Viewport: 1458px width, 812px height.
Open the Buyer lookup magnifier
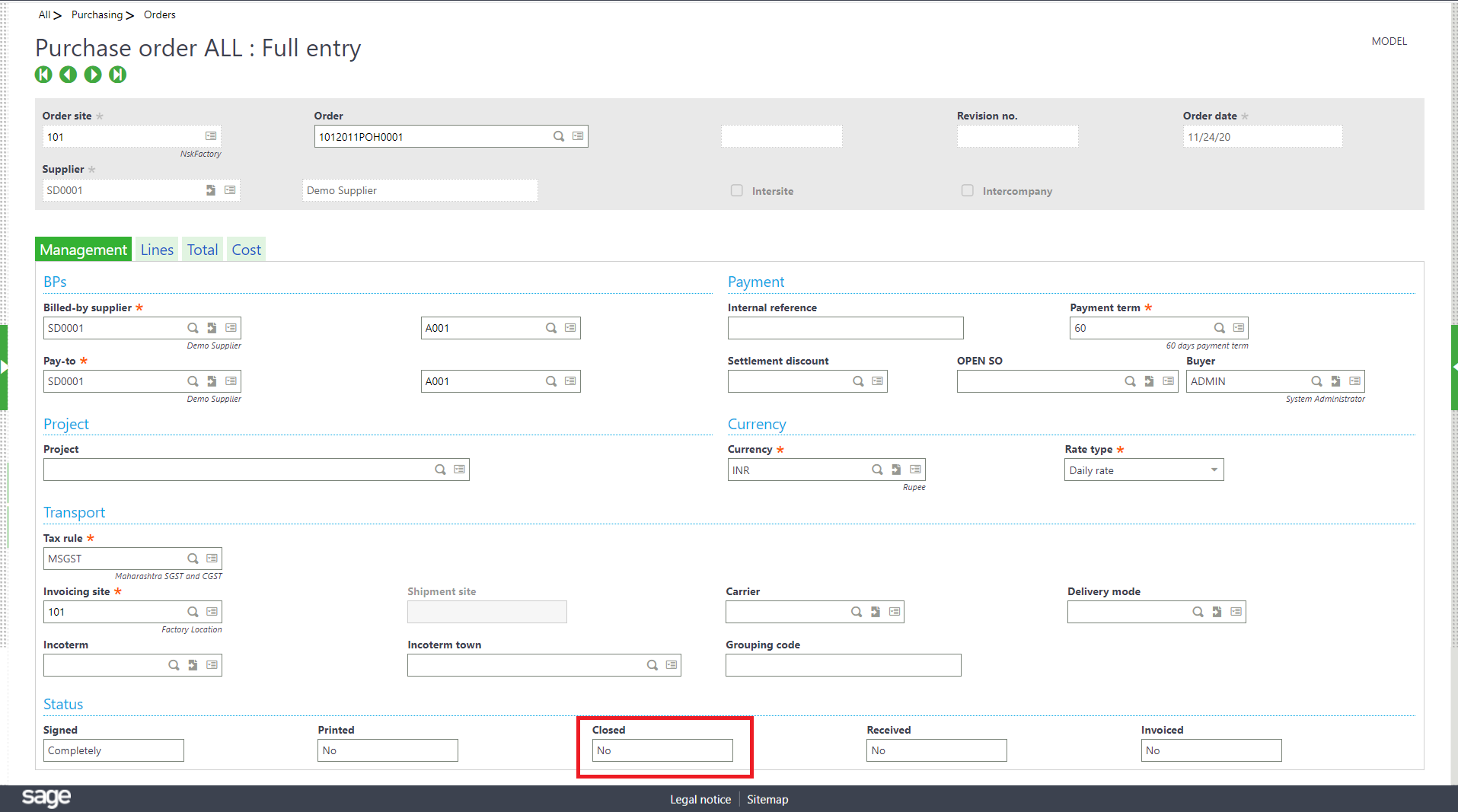pos(1315,381)
